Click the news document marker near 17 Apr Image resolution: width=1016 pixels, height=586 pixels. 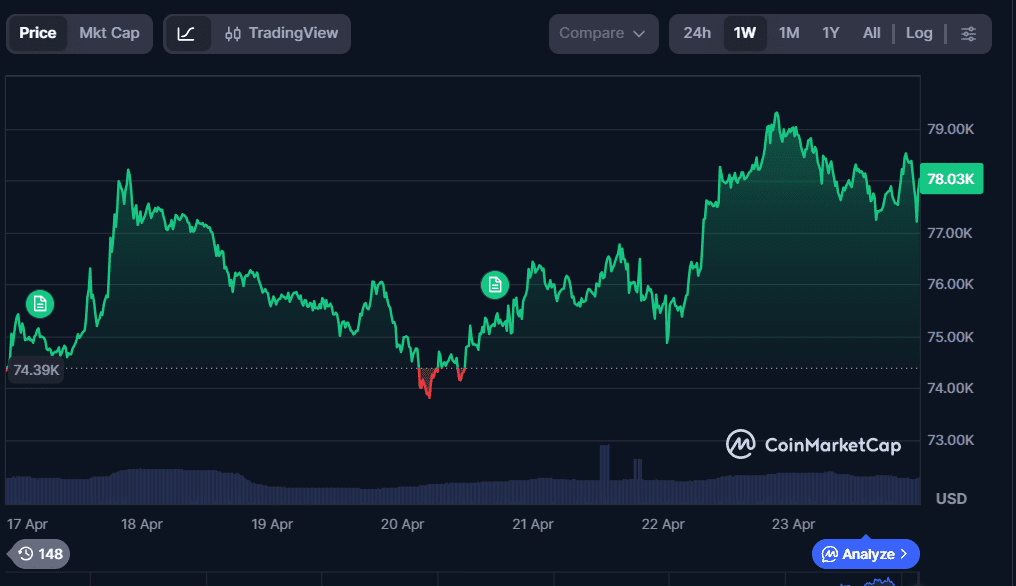39,303
